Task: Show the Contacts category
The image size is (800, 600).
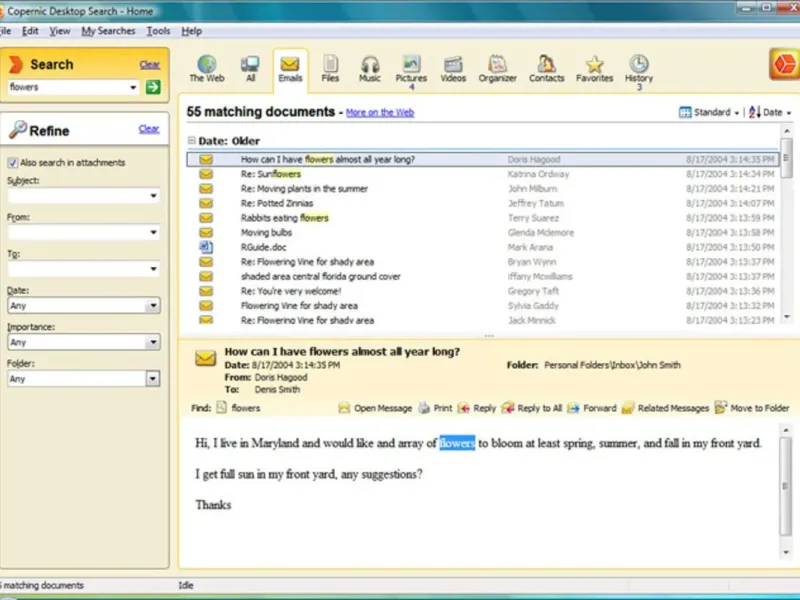Action: [x=546, y=69]
